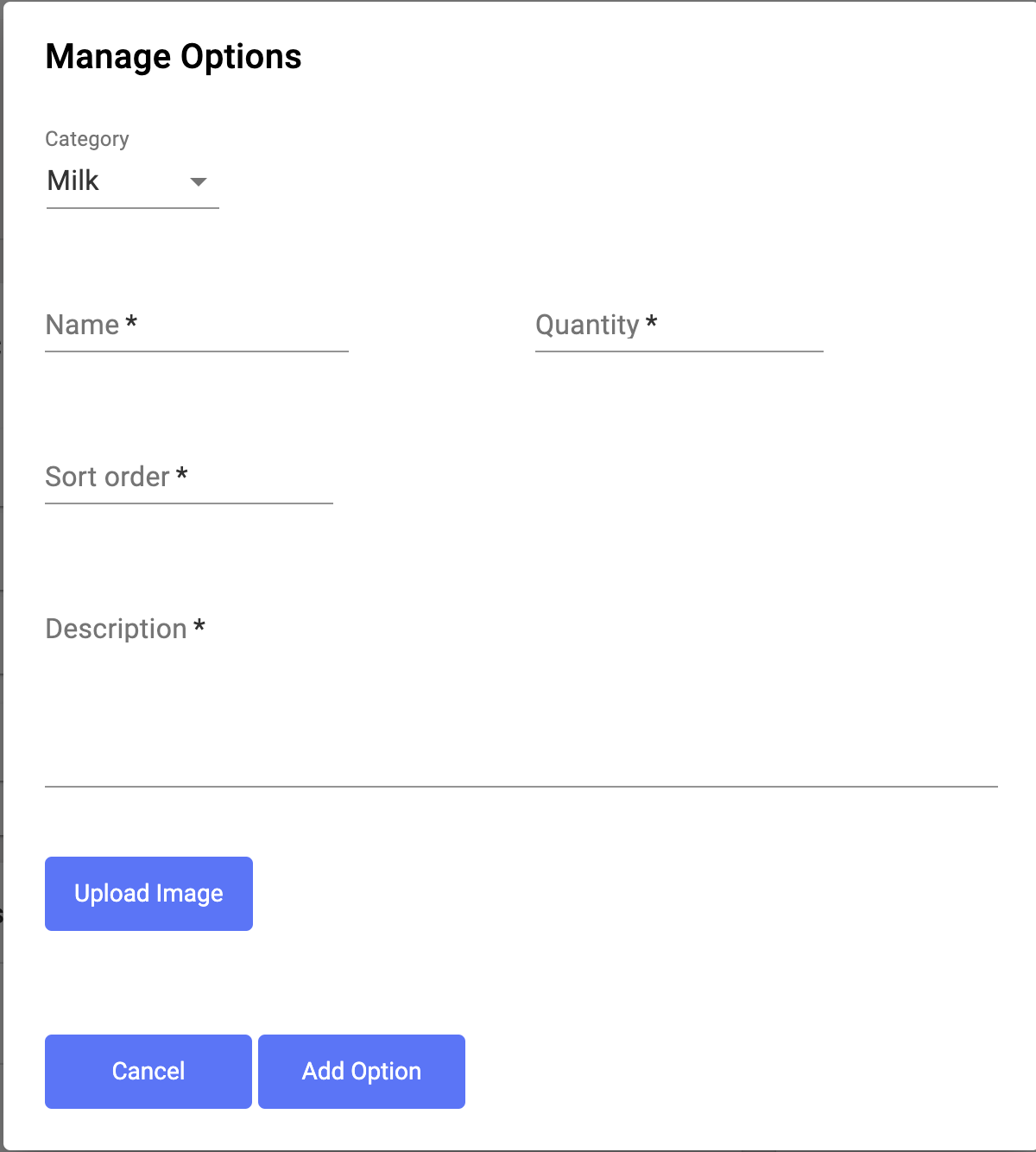Click the Sort order label text
This screenshot has width=1036, height=1152.
coord(107,477)
